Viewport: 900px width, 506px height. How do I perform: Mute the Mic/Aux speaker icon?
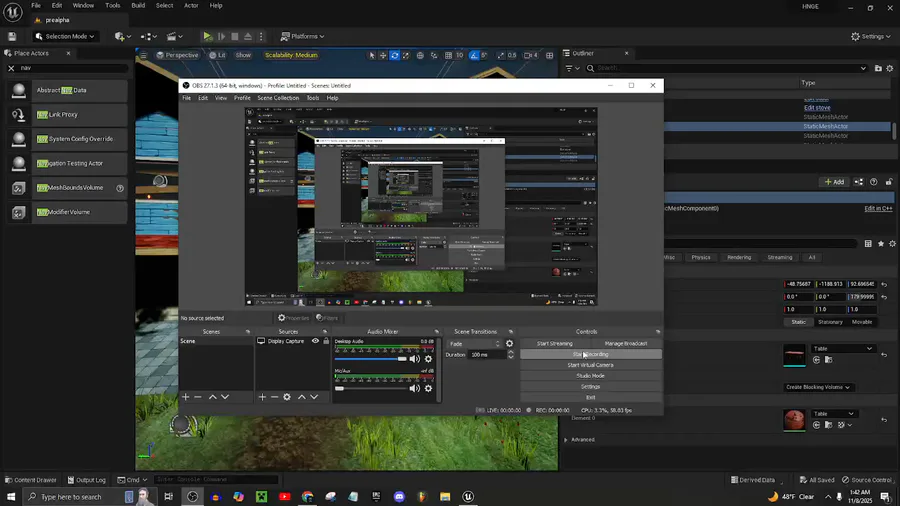[414, 388]
